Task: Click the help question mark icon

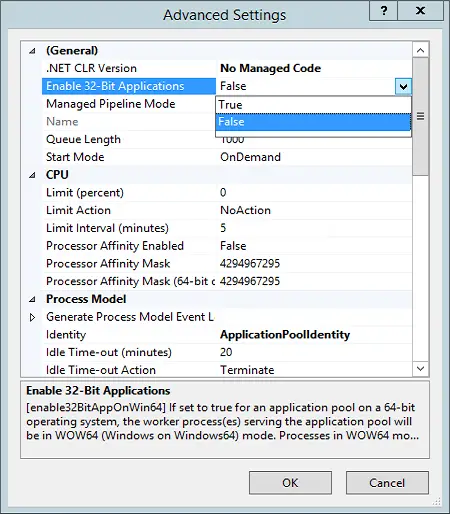Action: (383, 11)
